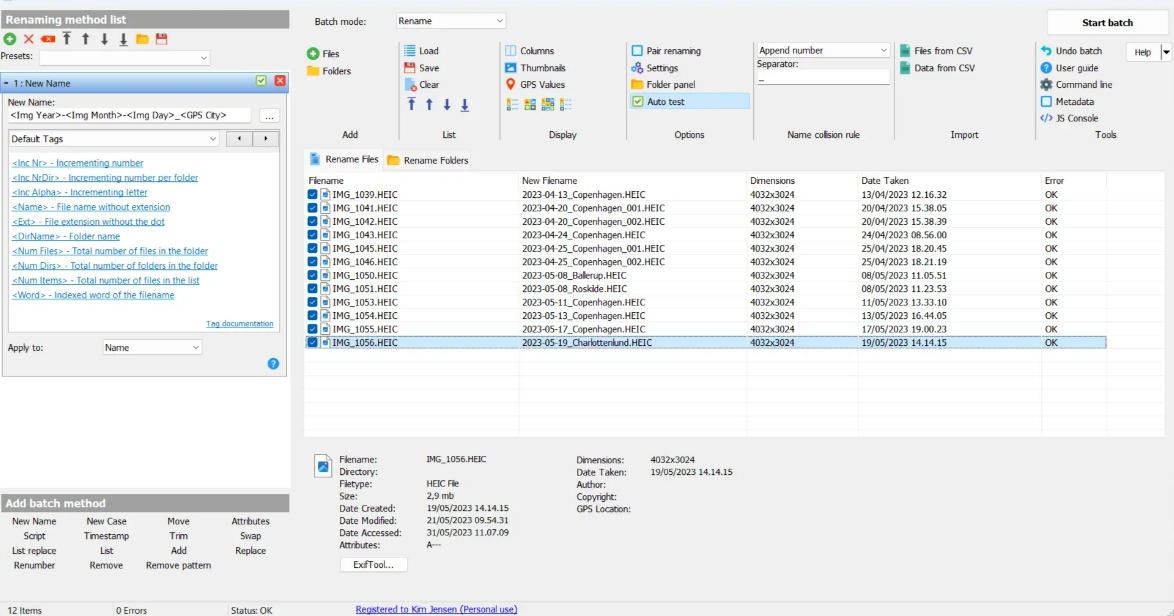
Task: Move method down in Renaming method list
Action: (104, 39)
